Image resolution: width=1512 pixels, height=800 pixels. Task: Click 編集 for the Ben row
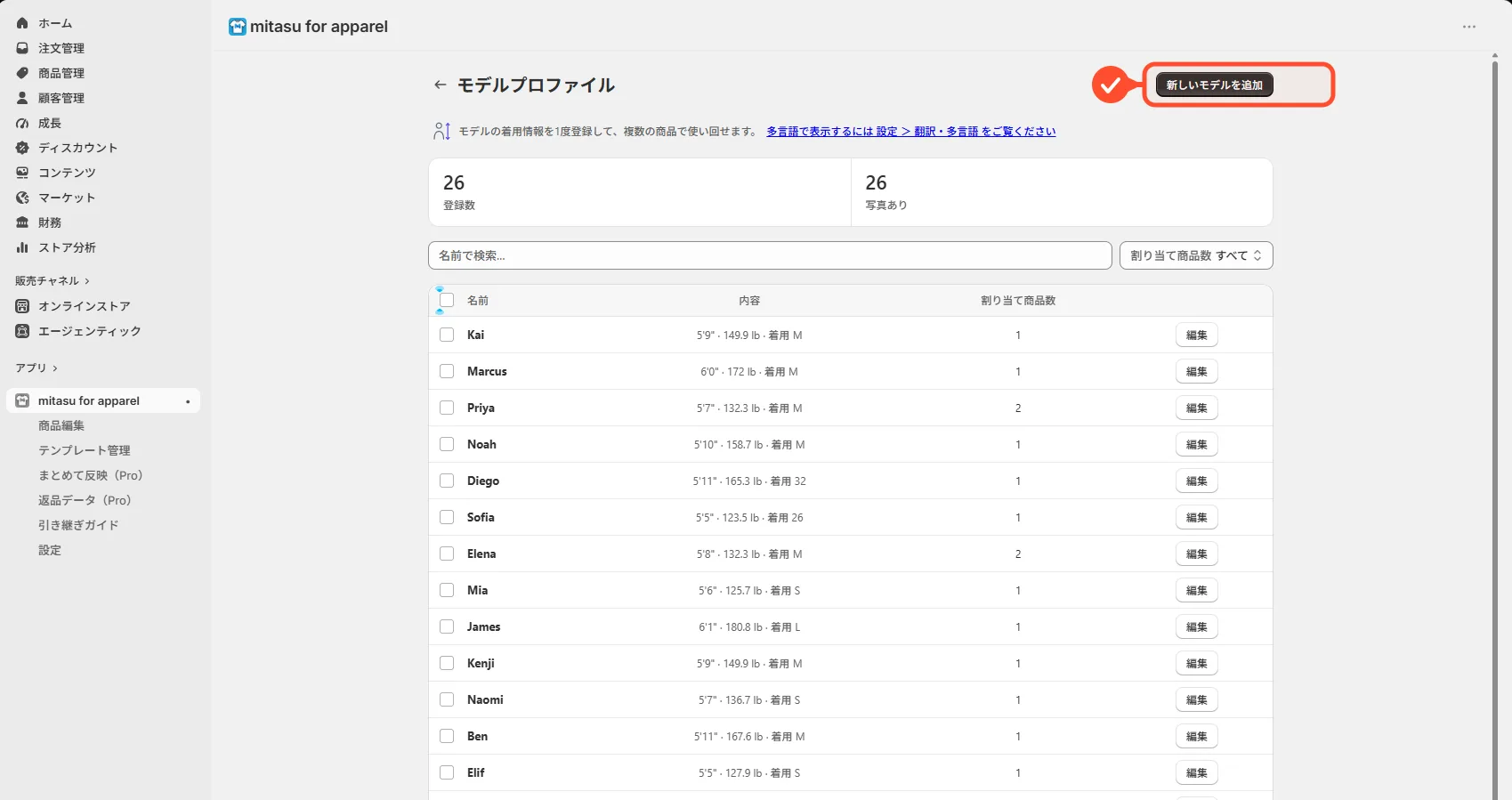(x=1197, y=736)
